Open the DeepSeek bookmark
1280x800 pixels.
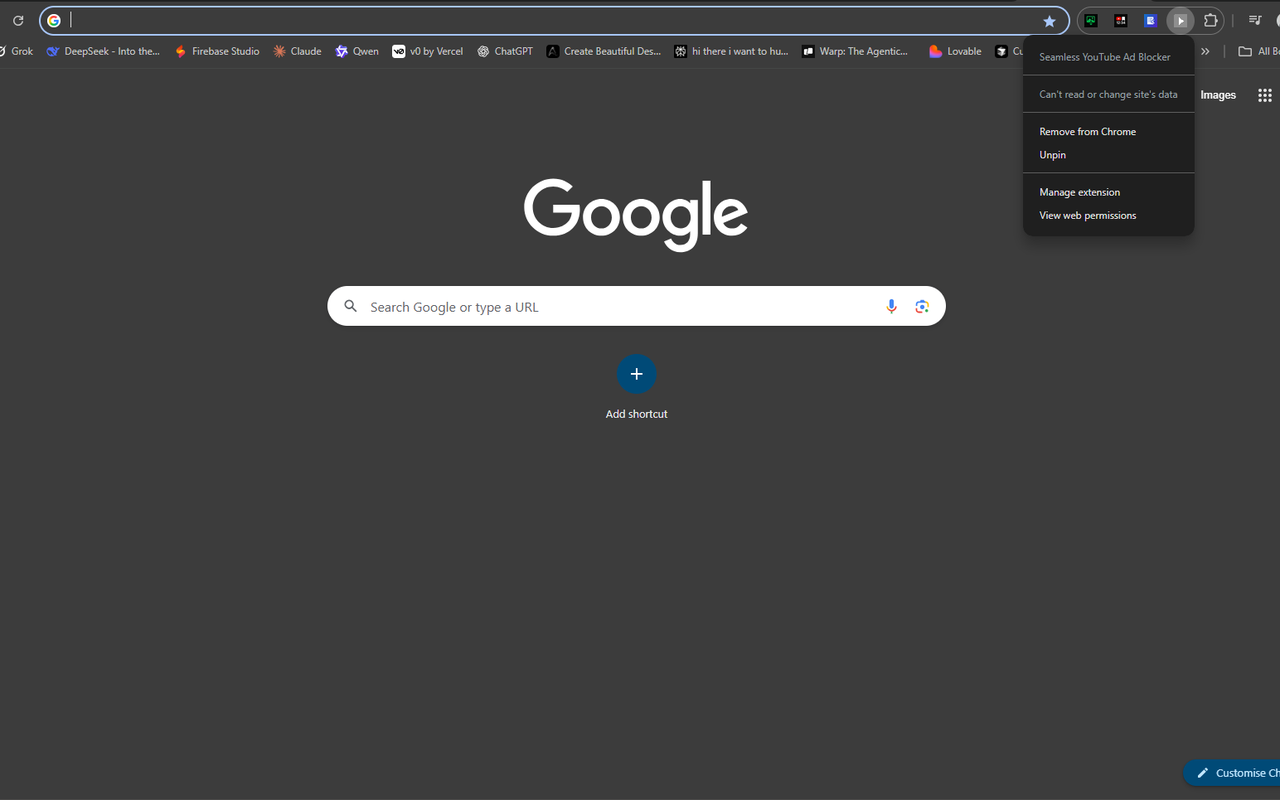point(103,51)
